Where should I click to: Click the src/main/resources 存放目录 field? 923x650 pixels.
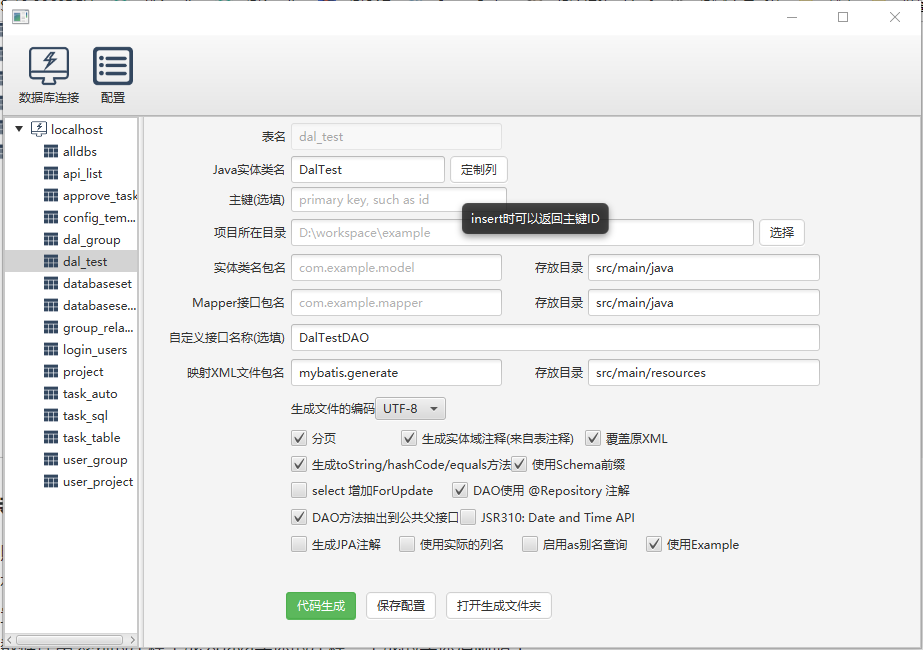click(703, 373)
